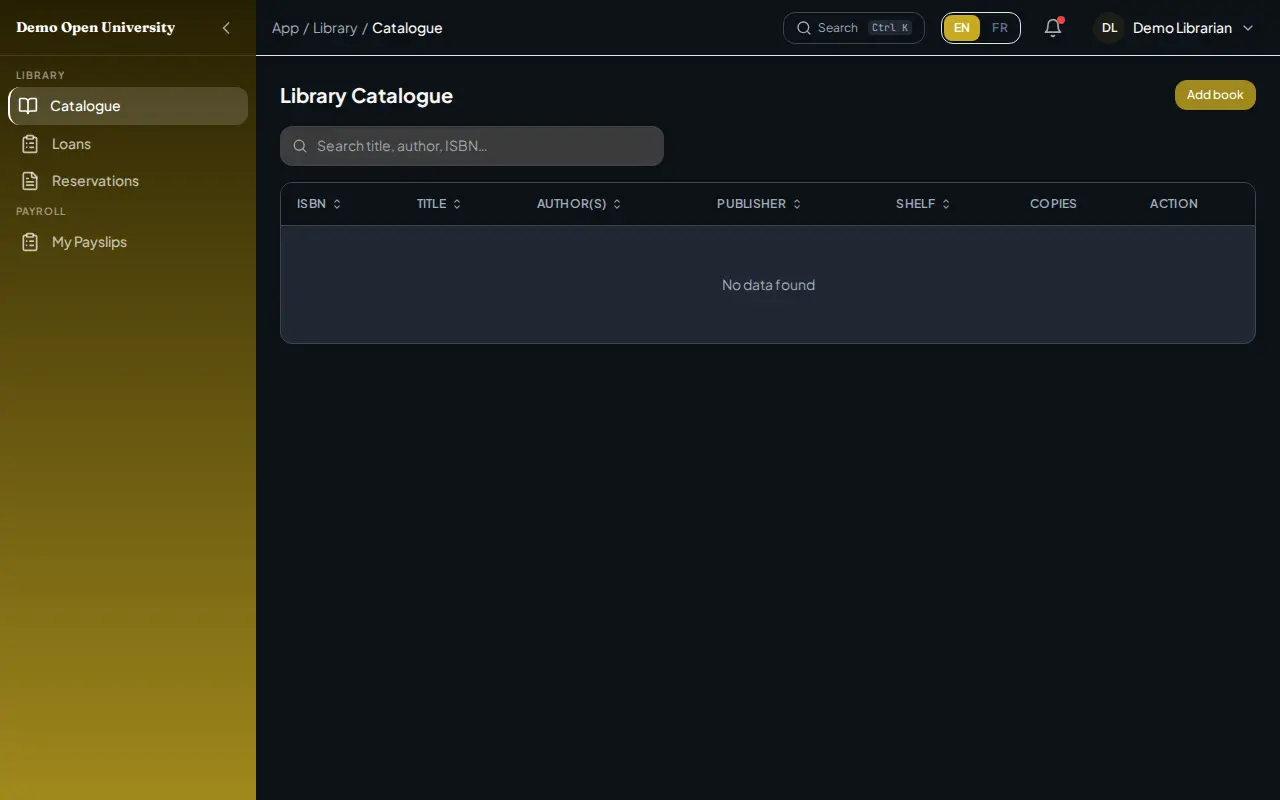Sort by Publisher using its sort arrows
The image size is (1280, 800).
click(797, 204)
